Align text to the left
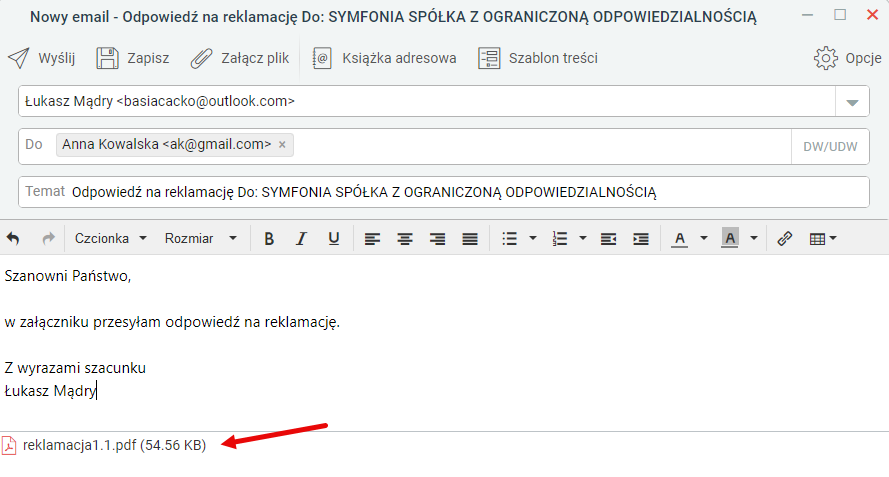Screen dimensions: 889x477 (x=372, y=239)
